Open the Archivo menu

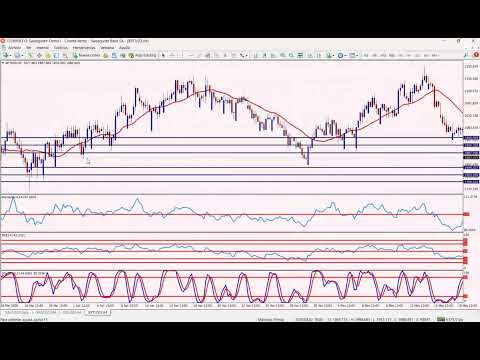[15, 48]
